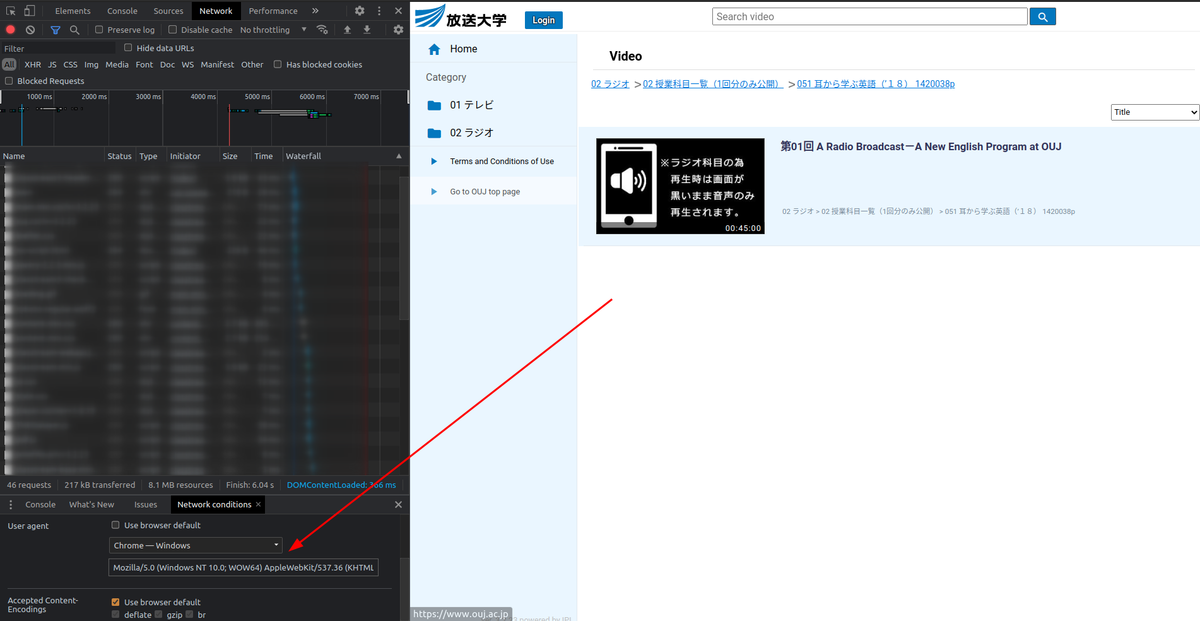Filter requests by Font type

point(144,65)
